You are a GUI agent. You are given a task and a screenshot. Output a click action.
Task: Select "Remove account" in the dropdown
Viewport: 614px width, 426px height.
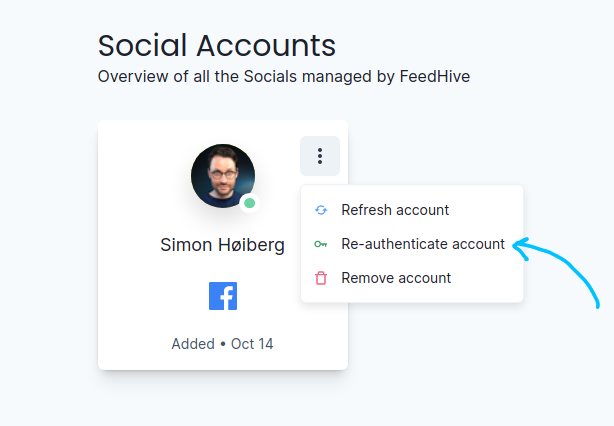coord(396,278)
